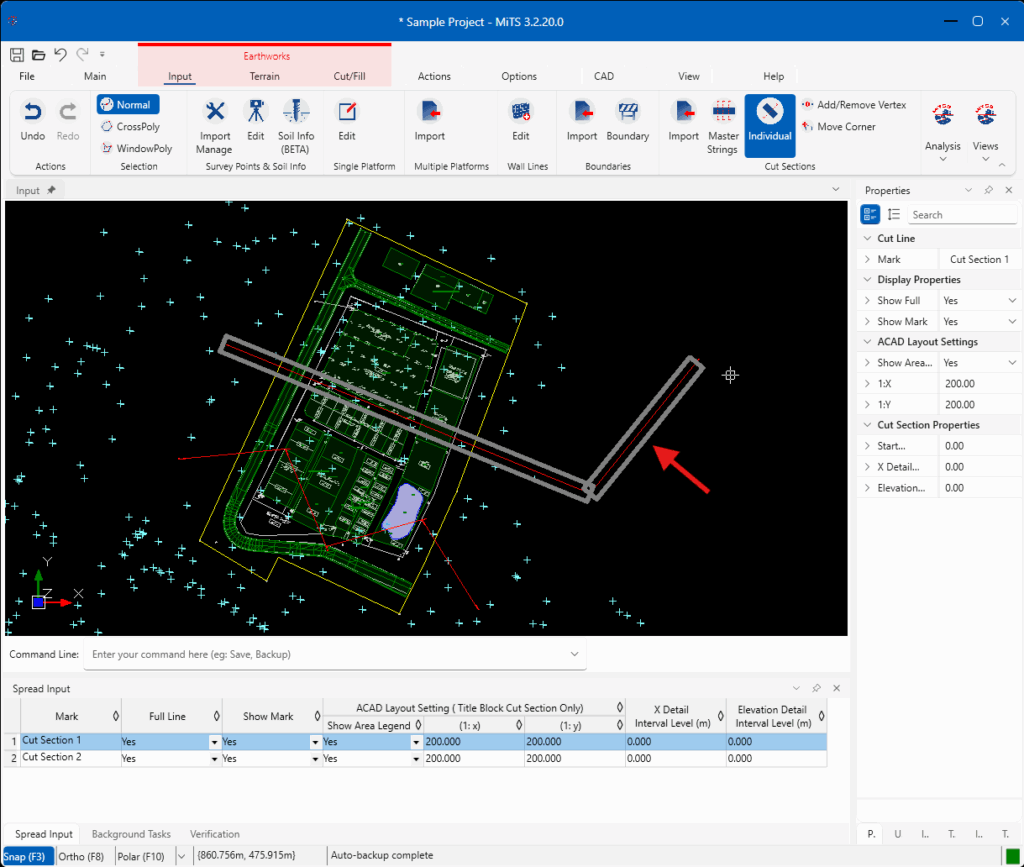Select Import Manage survey points tool
The height and width of the screenshot is (867, 1024).
215,127
